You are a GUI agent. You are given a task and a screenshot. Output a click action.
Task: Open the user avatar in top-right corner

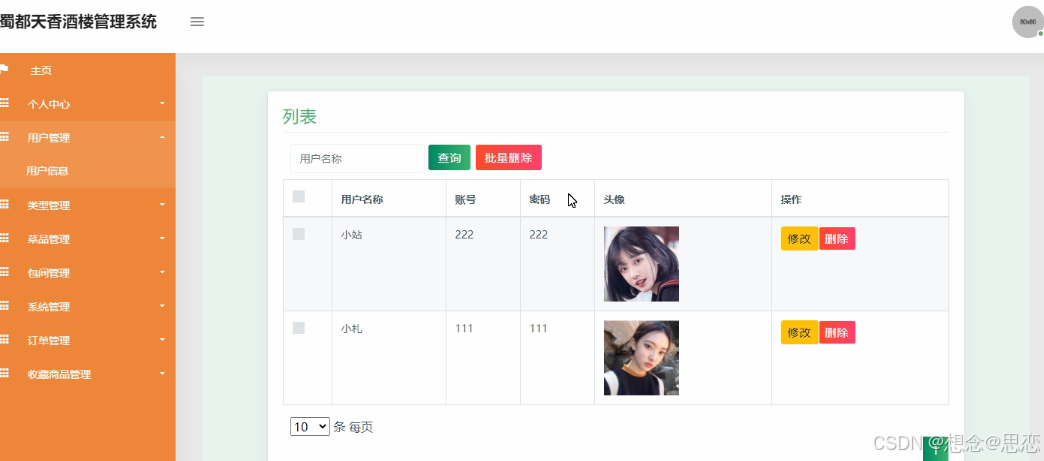coord(1027,22)
